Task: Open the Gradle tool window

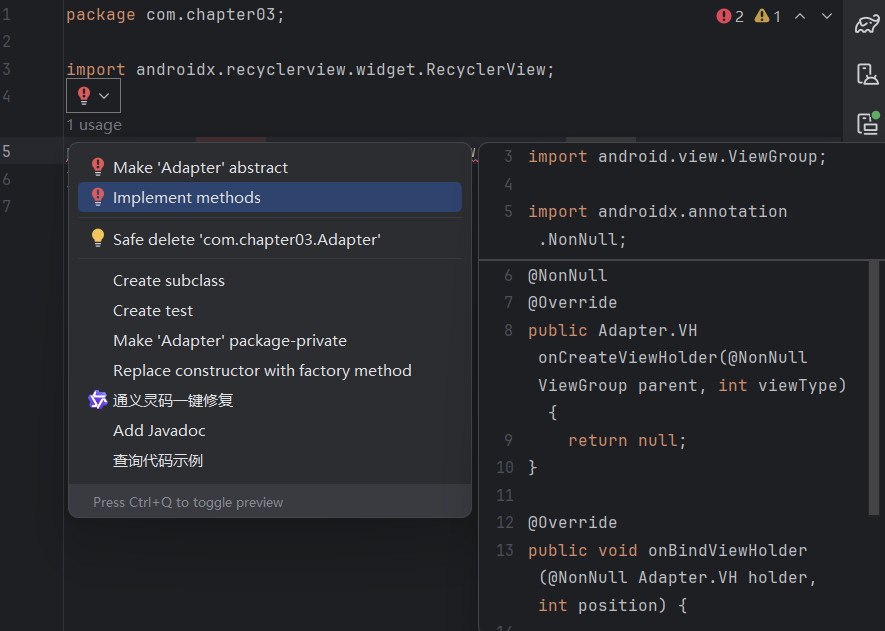Action: click(x=866, y=24)
